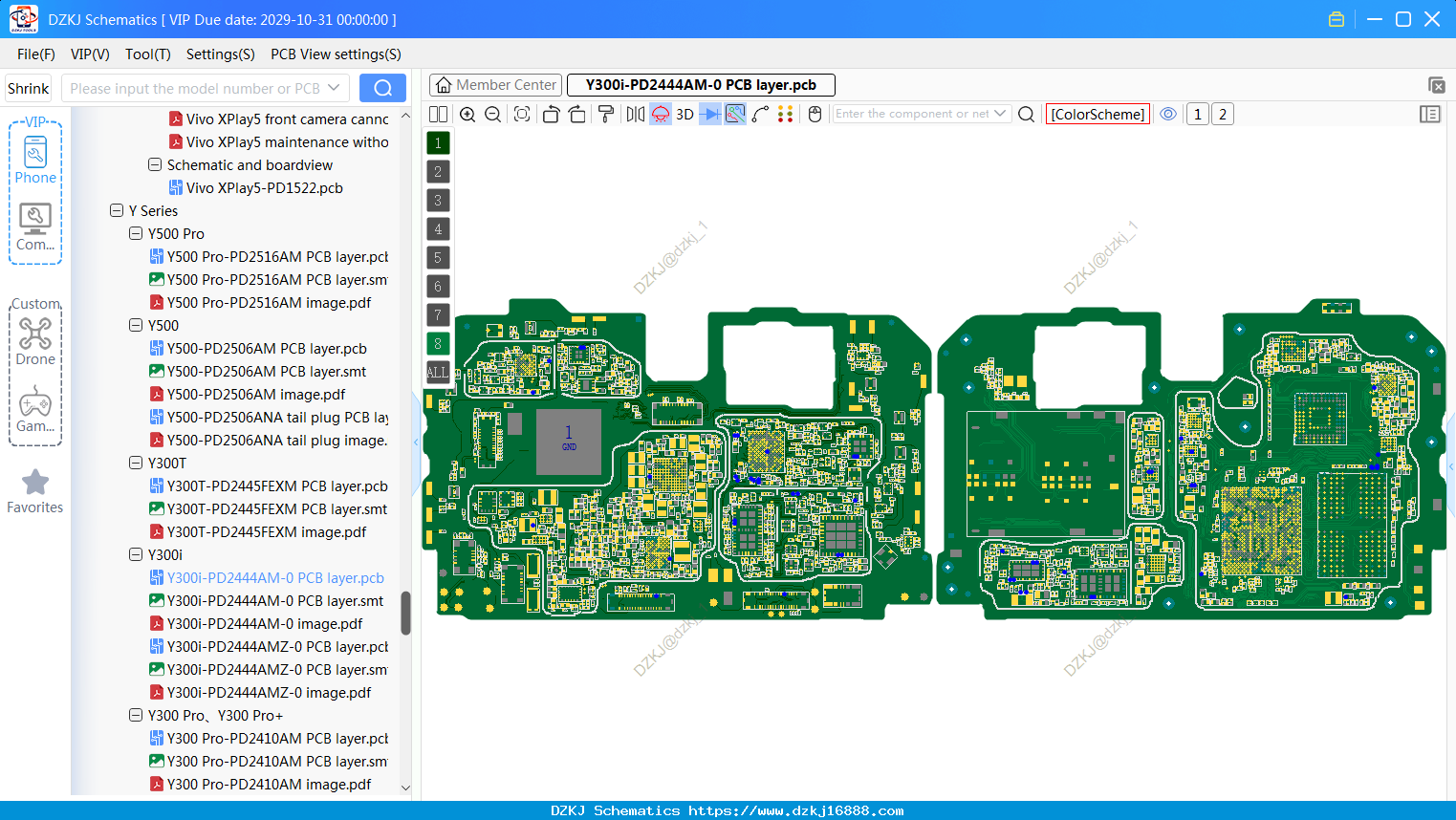
Task: Open the window list icon near the tabs
Action: 1436,85
